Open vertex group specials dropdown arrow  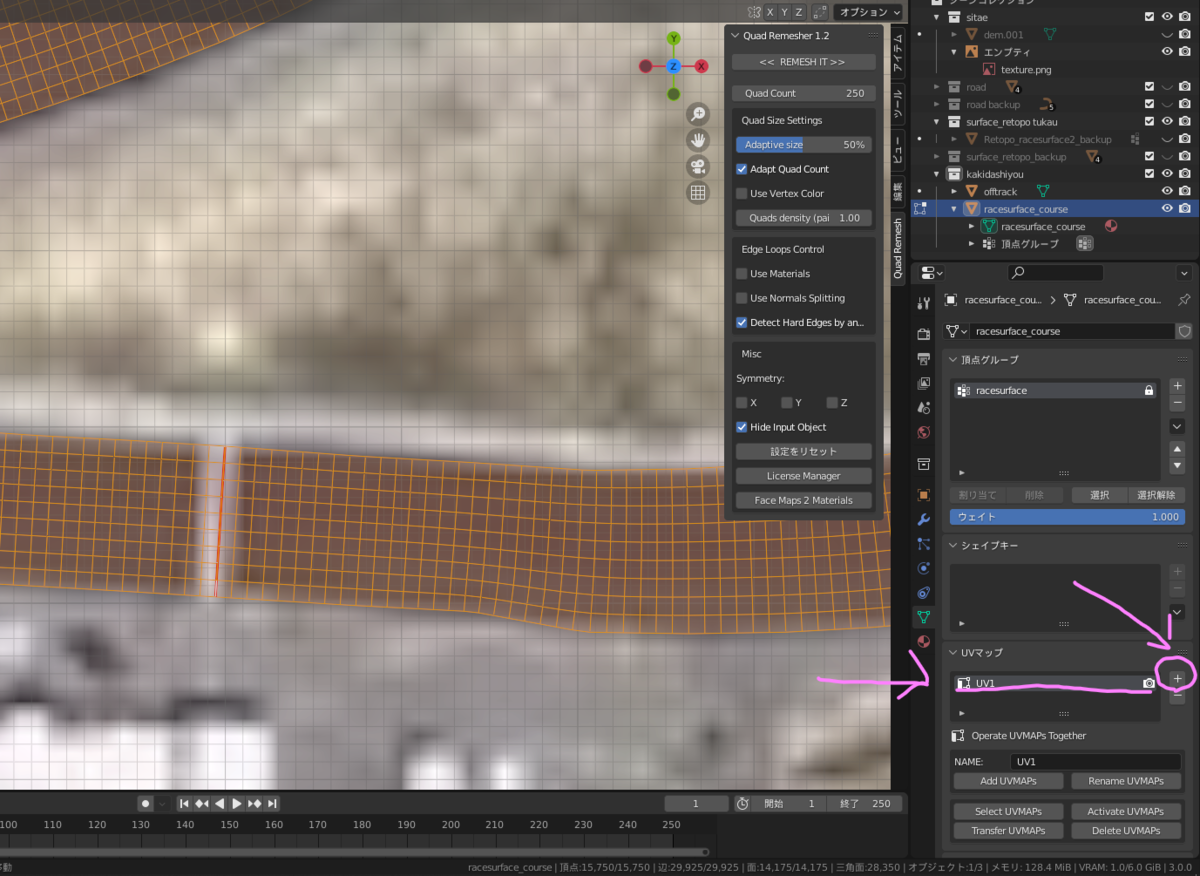coord(1177,426)
